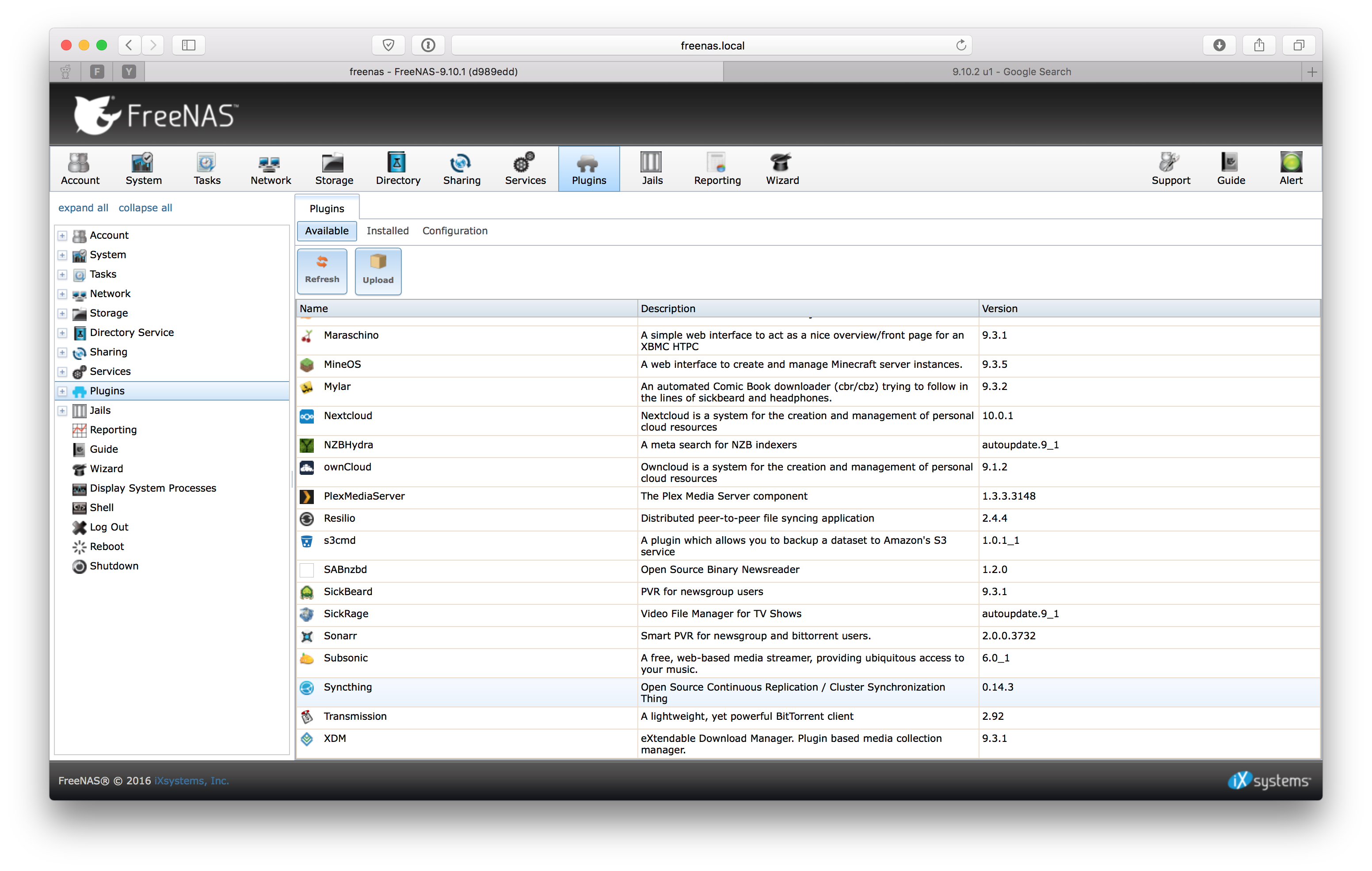The height and width of the screenshot is (871, 1372).
Task: Toggle the Jails tree item in sidebar
Action: [64, 410]
